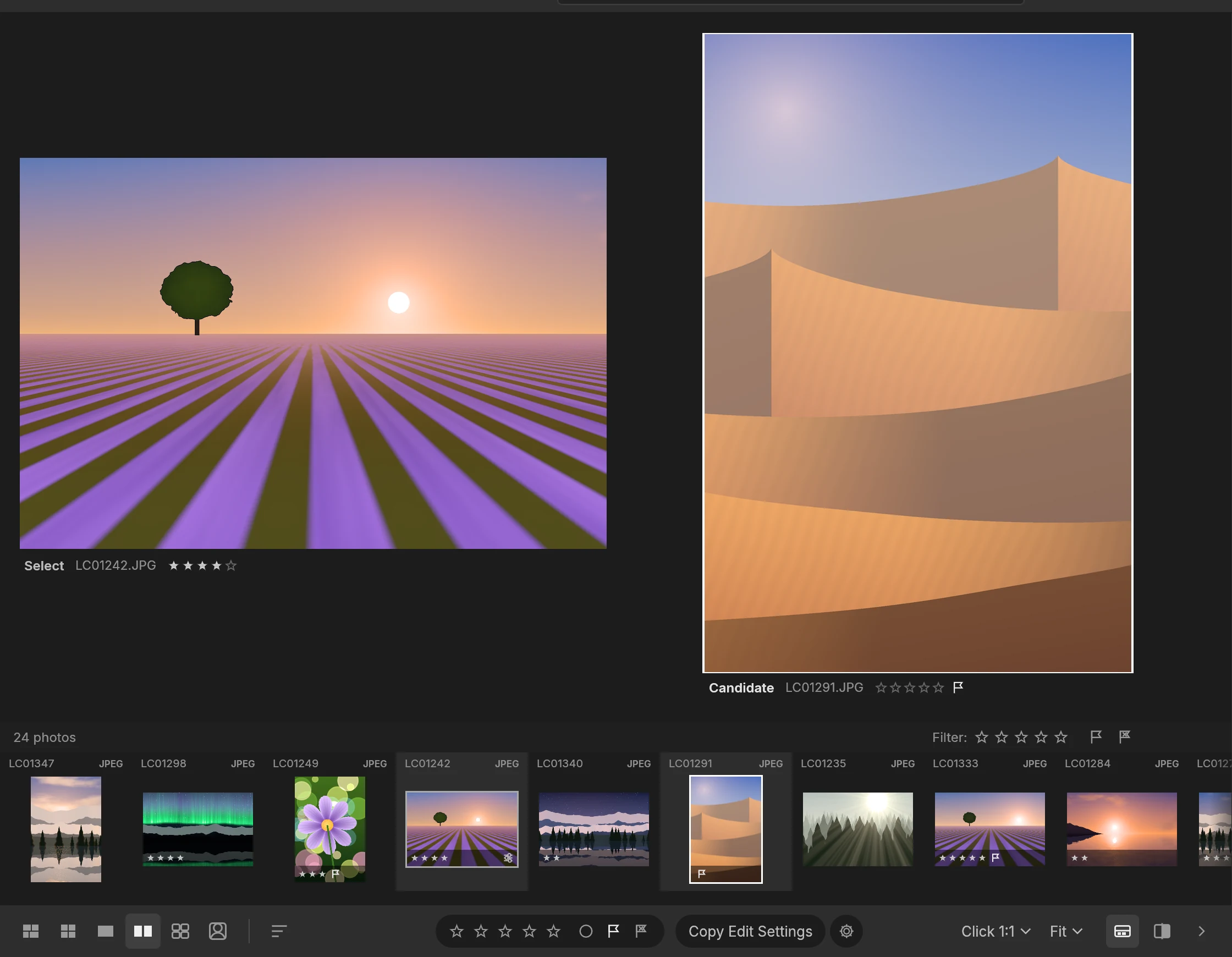The height and width of the screenshot is (957, 1232).
Task: Flag photo as picked in toolbar
Action: click(x=614, y=931)
